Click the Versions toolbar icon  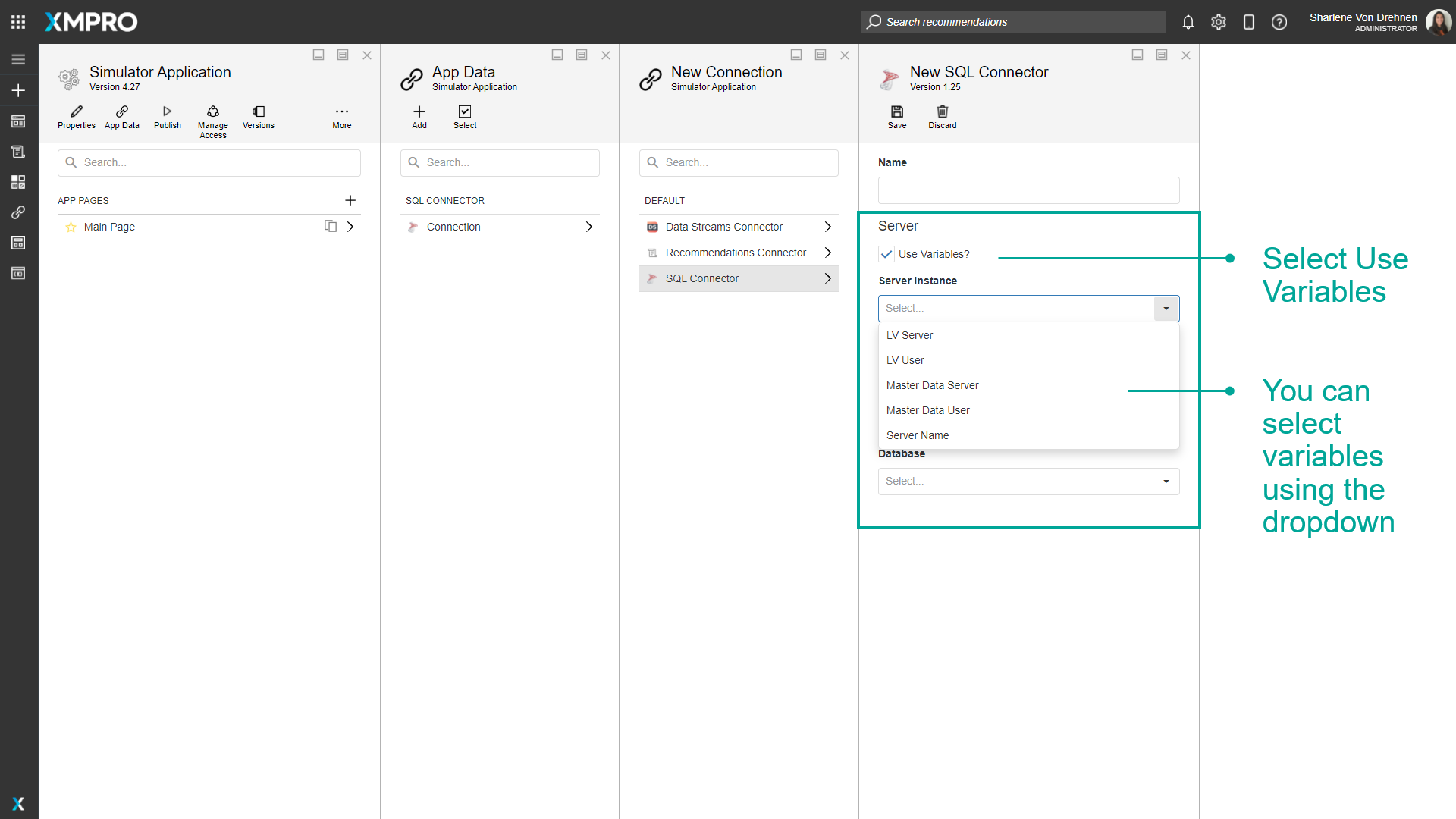tap(258, 111)
